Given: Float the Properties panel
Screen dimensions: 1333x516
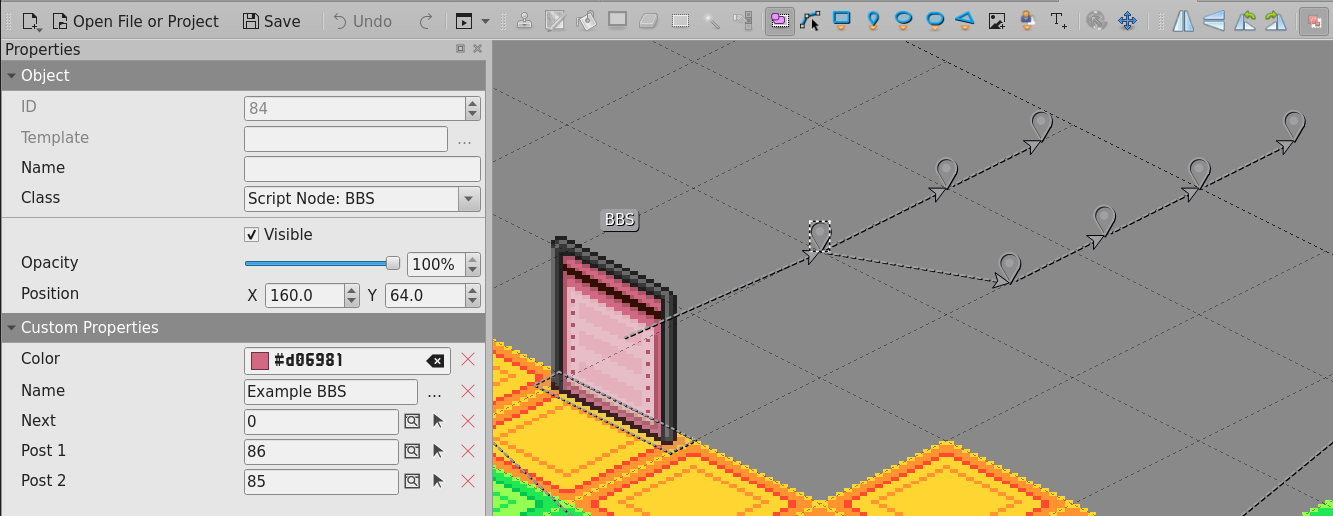Looking at the screenshot, I should coord(460,49).
